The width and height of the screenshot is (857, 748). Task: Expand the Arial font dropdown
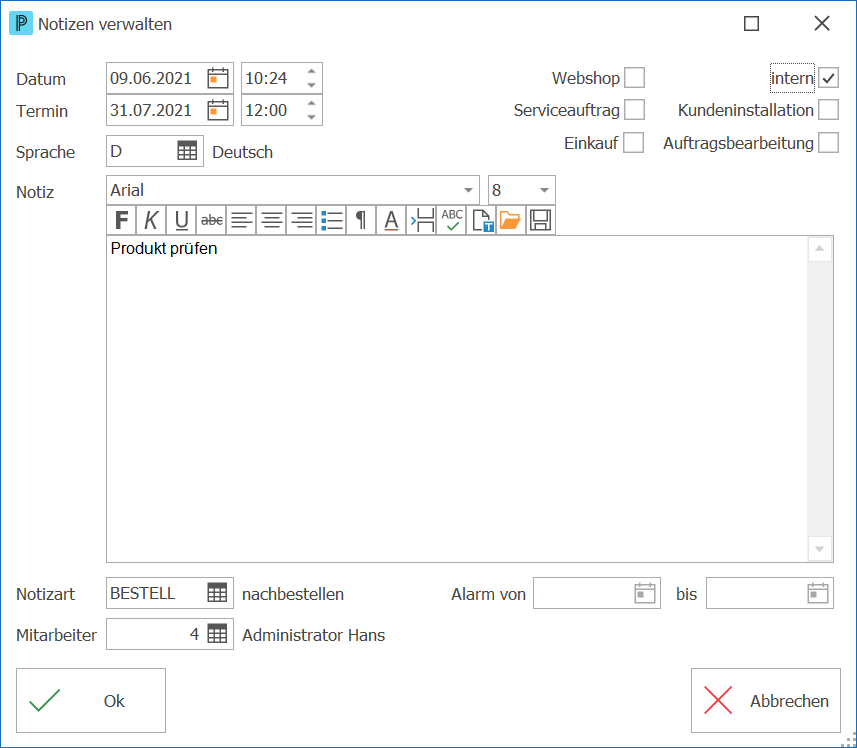[x=468, y=190]
